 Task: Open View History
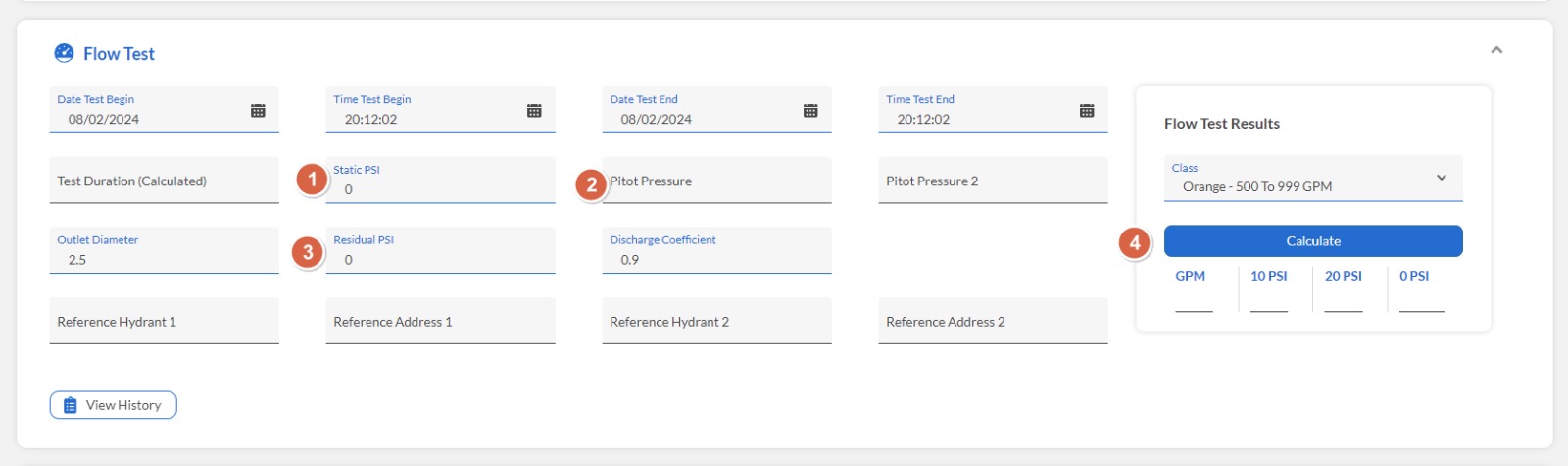pyautogui.click(x=114, y=405)
